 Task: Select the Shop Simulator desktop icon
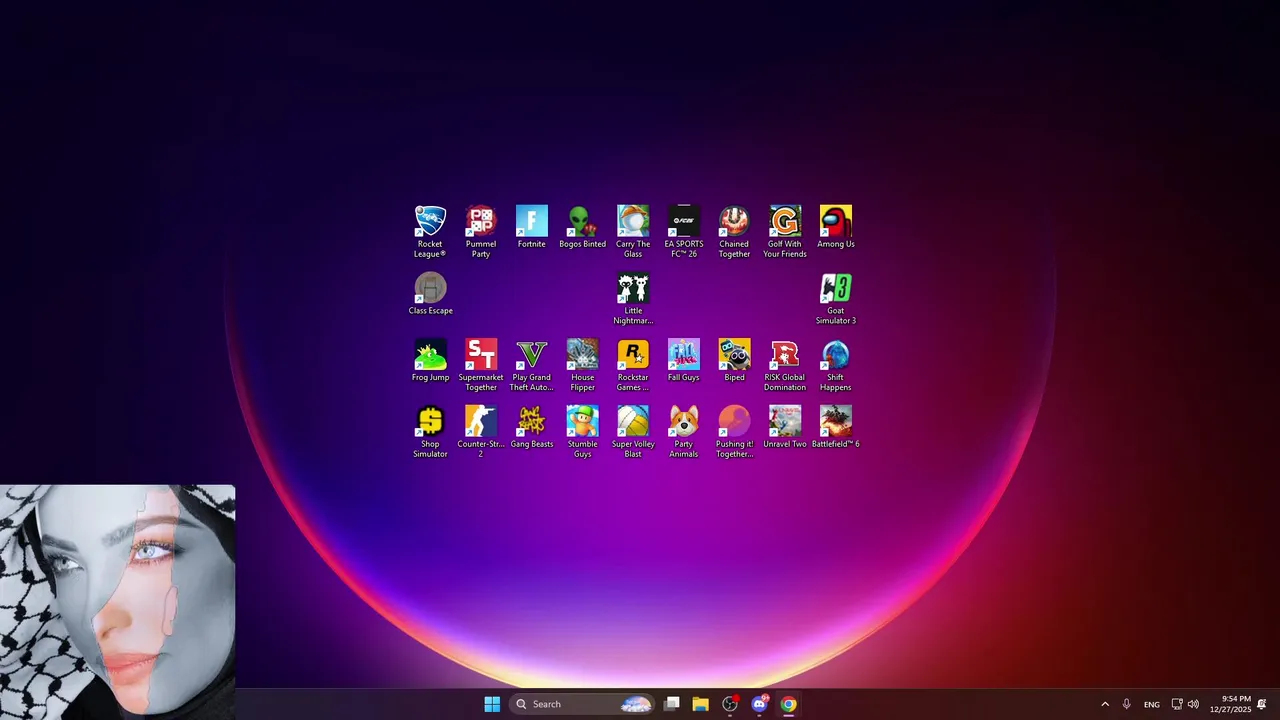tap(430, 432)
